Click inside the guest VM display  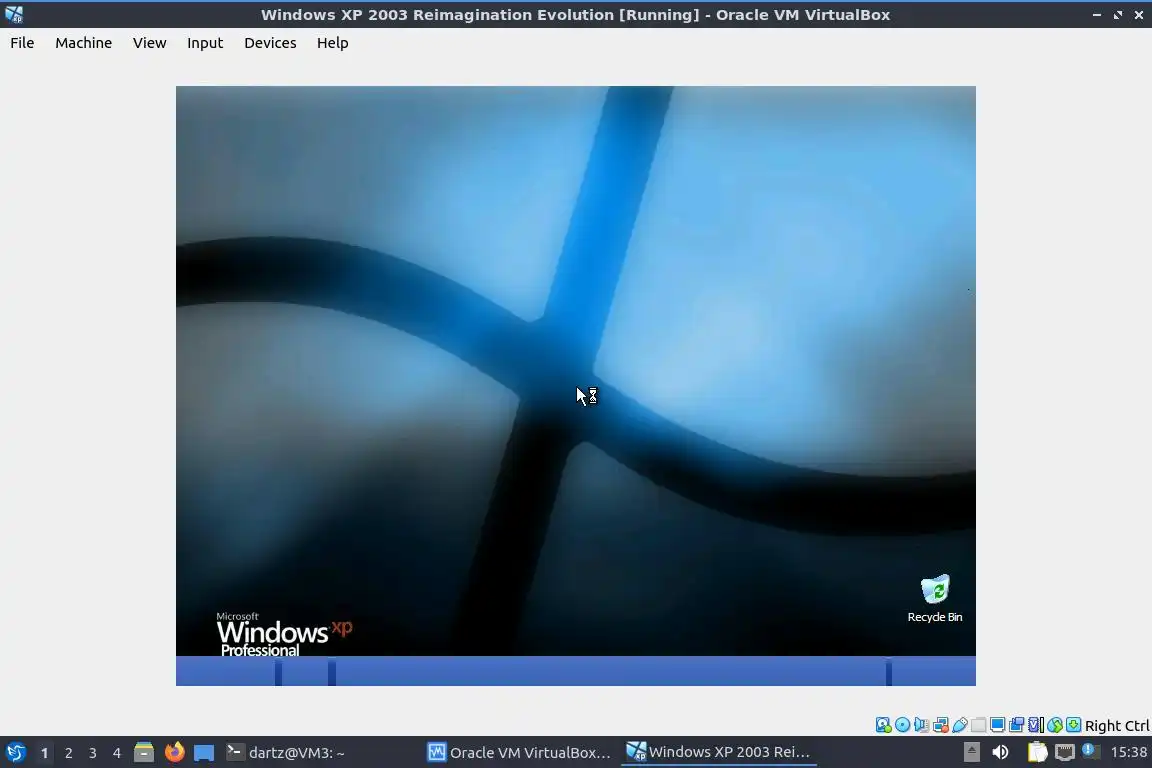pos(575,386)
